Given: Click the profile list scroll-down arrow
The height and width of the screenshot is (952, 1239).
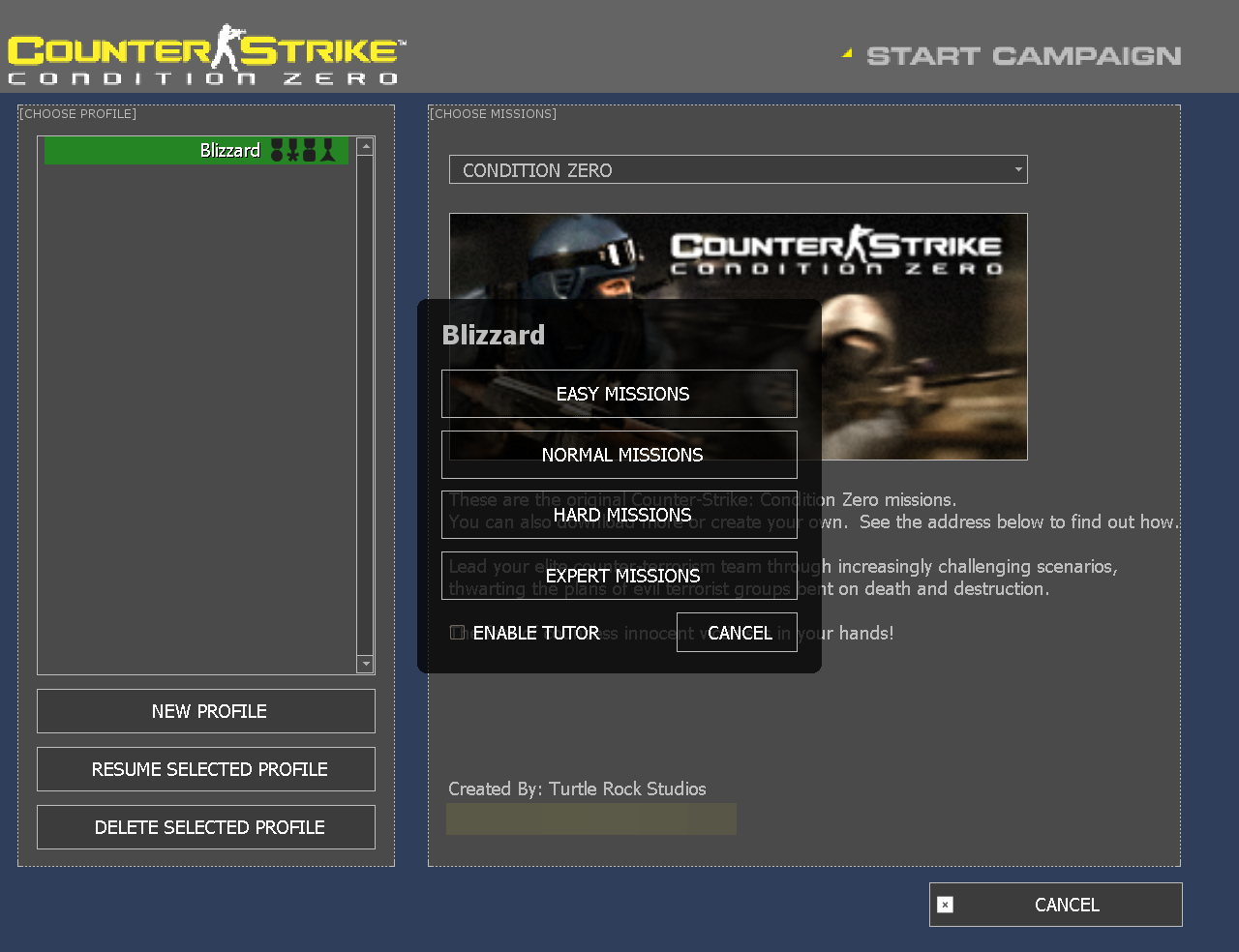Looking at the screenshot, I should [x=365, y=664].
